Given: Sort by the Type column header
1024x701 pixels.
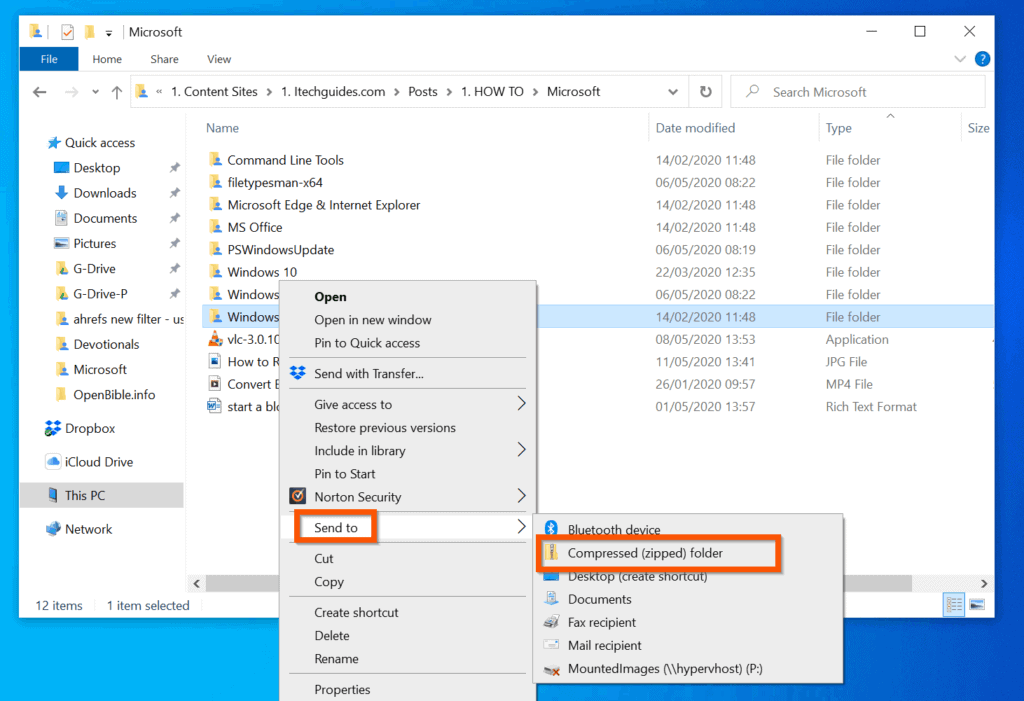Looking at the screenshot, I should 839,128.
